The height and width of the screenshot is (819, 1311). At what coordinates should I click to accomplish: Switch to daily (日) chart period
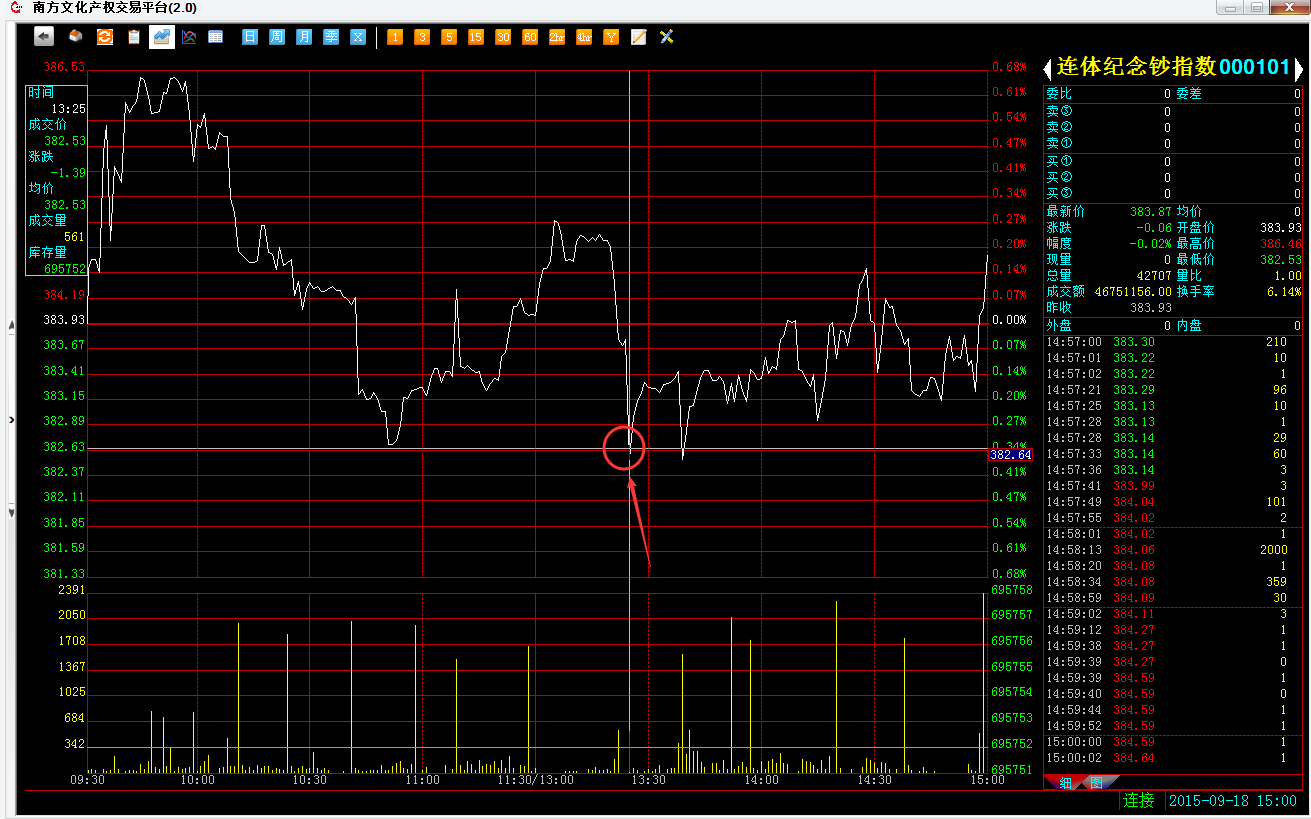[x=250, y=37]
